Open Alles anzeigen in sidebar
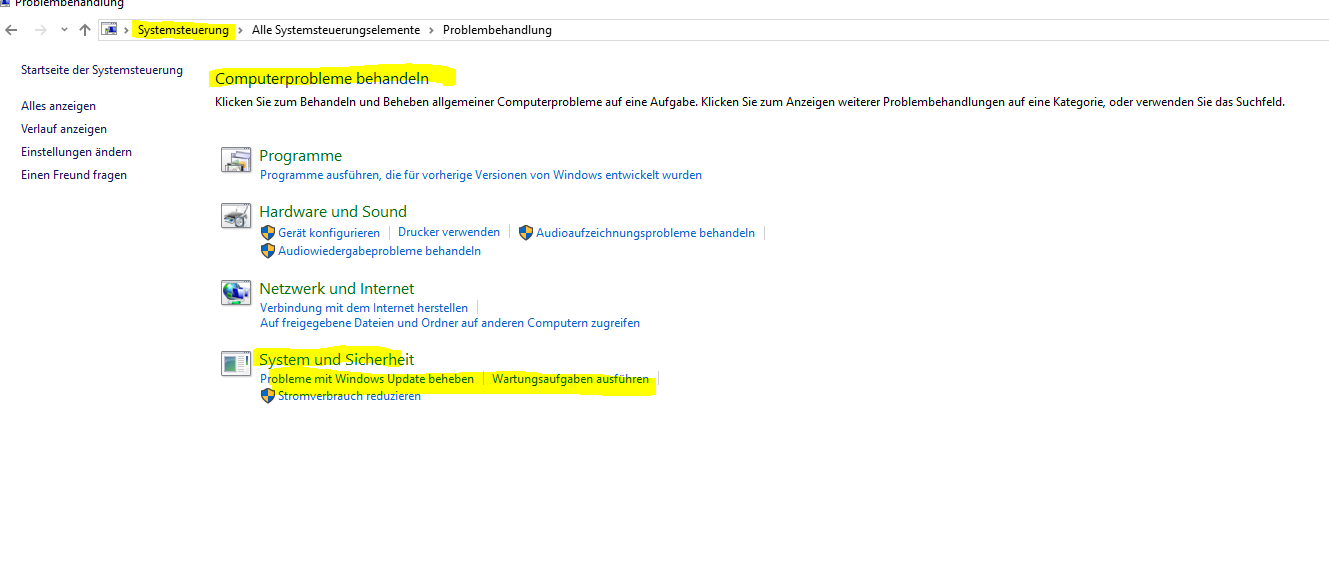Image resolution: width=1329 pixels, height=573 pixels. (58, 106)
